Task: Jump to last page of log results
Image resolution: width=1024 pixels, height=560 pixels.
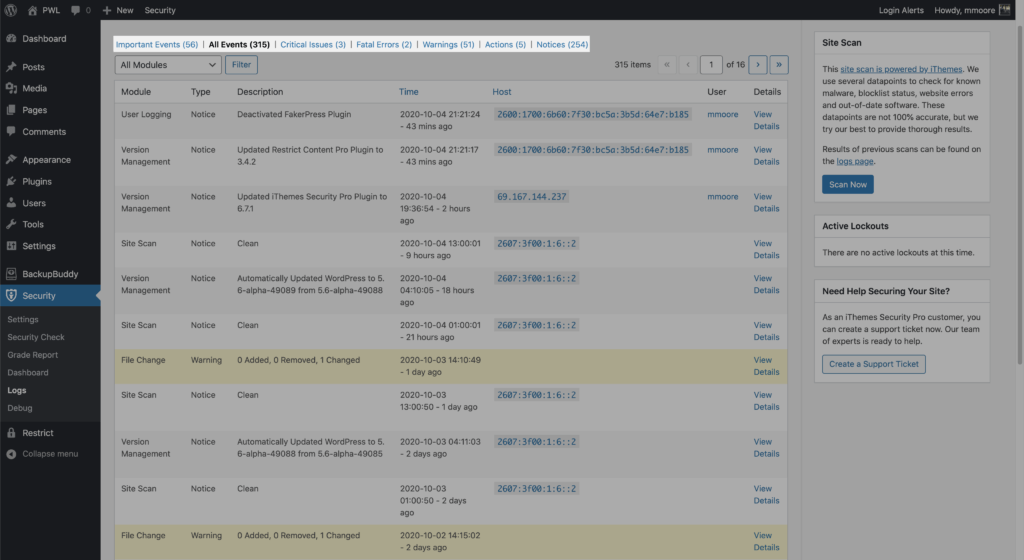Action: (778, 65)
